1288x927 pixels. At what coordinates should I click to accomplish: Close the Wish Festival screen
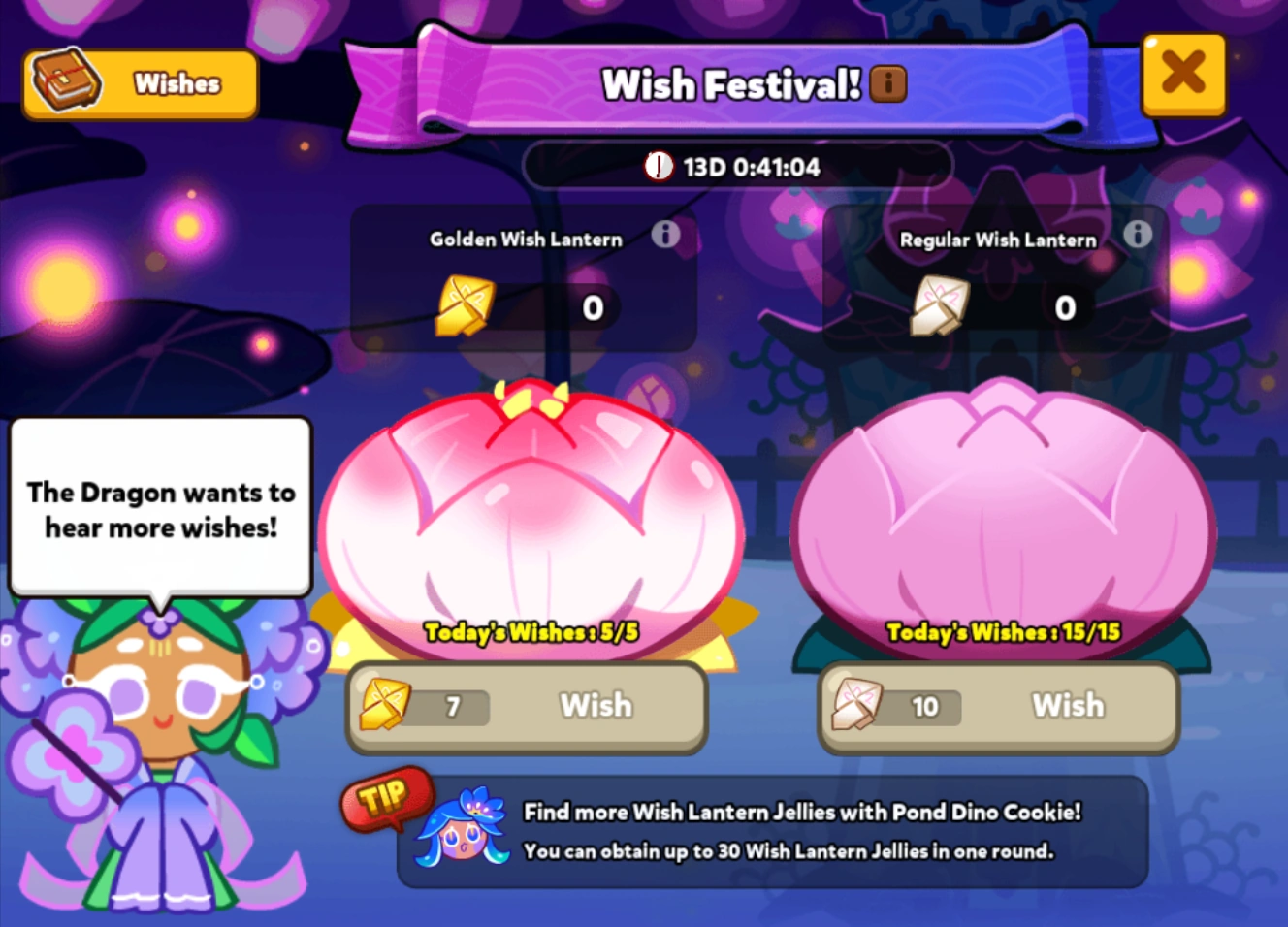coord(1184,75)
